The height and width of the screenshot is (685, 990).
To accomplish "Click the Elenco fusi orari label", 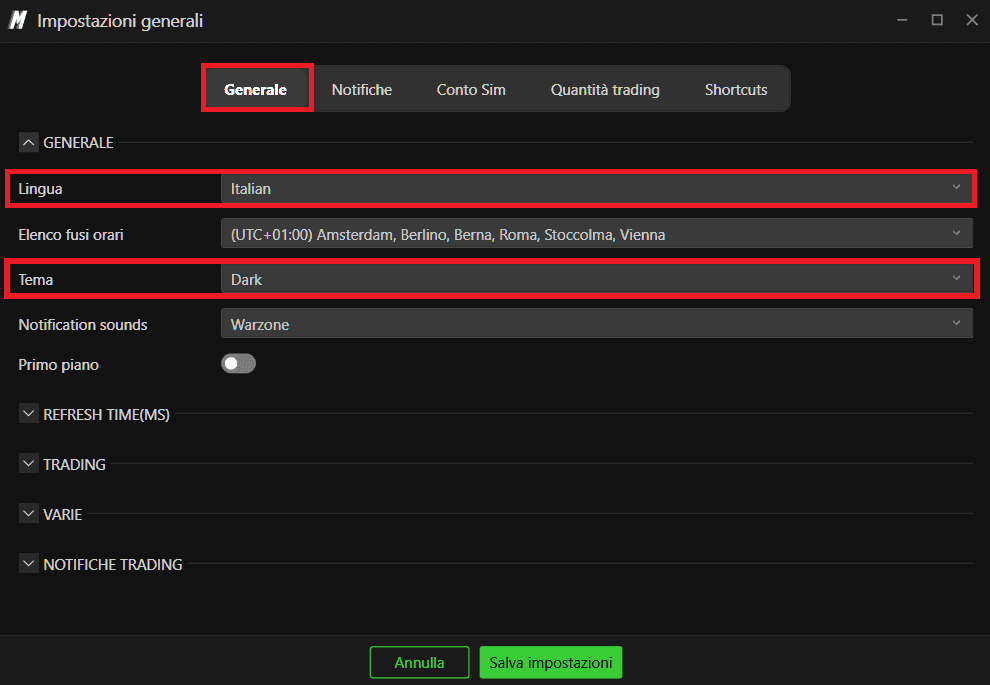I will (71, 235).
